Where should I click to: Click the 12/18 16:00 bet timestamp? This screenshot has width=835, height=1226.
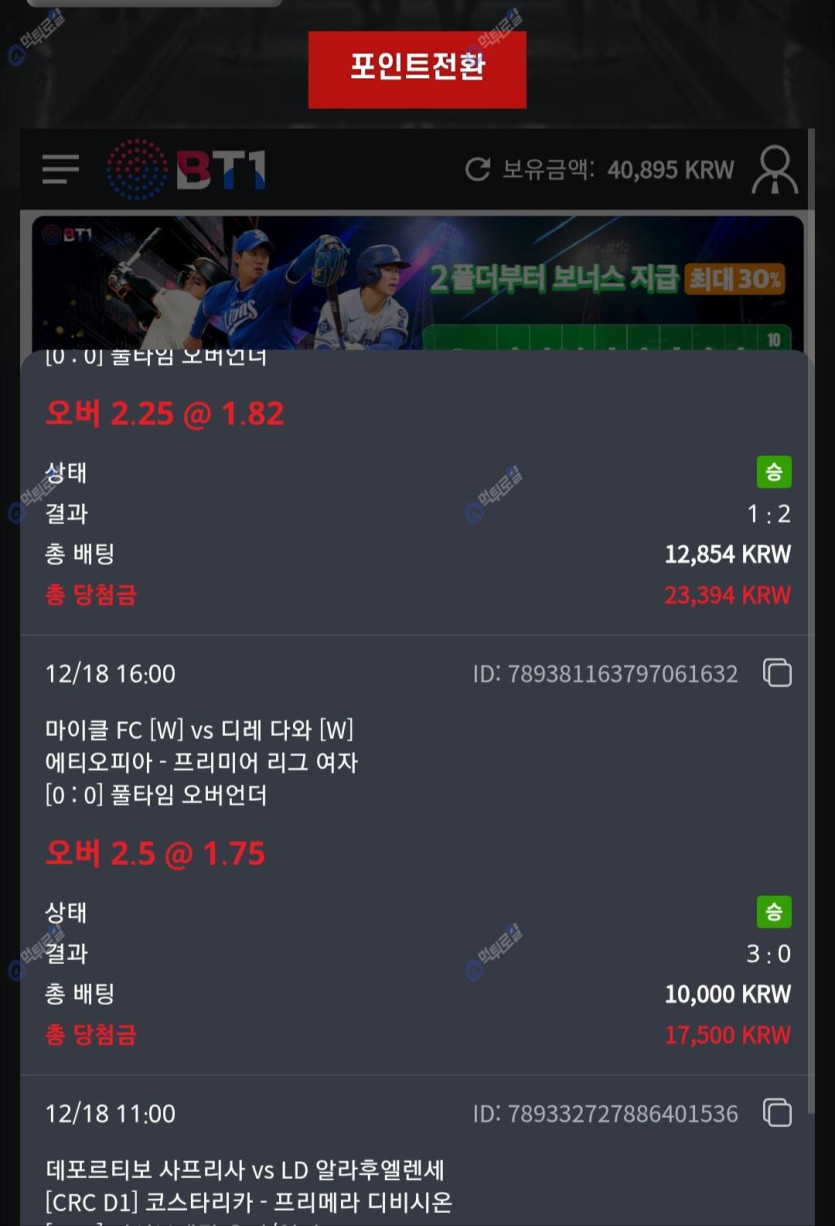pyautogui.click(x=110, y=674)
